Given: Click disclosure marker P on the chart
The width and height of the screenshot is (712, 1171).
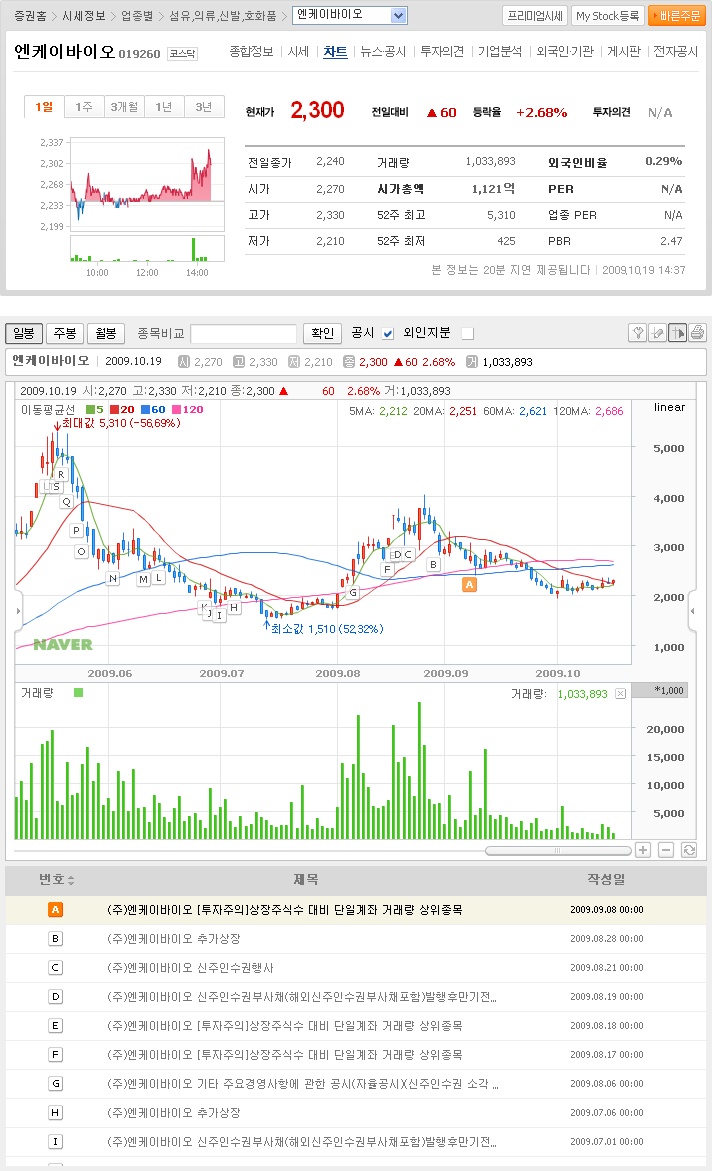Looking at the screenshot, I should coord(76,530).
